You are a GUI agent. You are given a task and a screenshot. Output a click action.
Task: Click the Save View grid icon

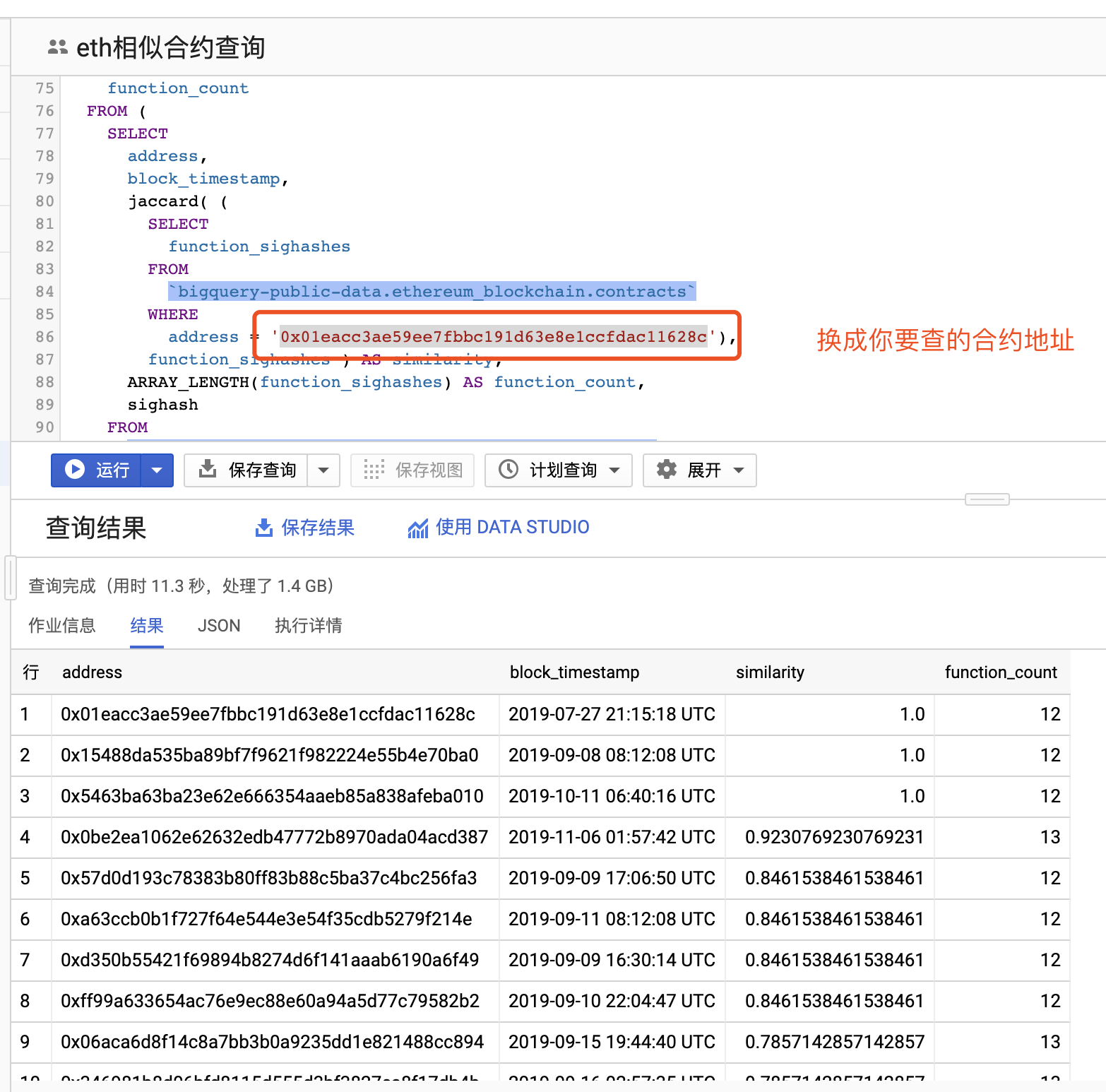click(x=374, y=470)
